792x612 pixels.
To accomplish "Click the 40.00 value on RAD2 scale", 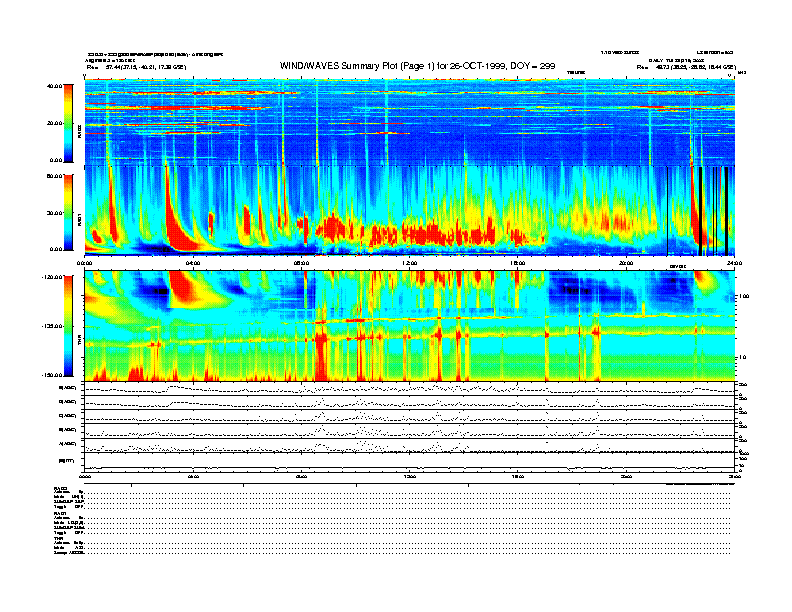I will point(54,86).
